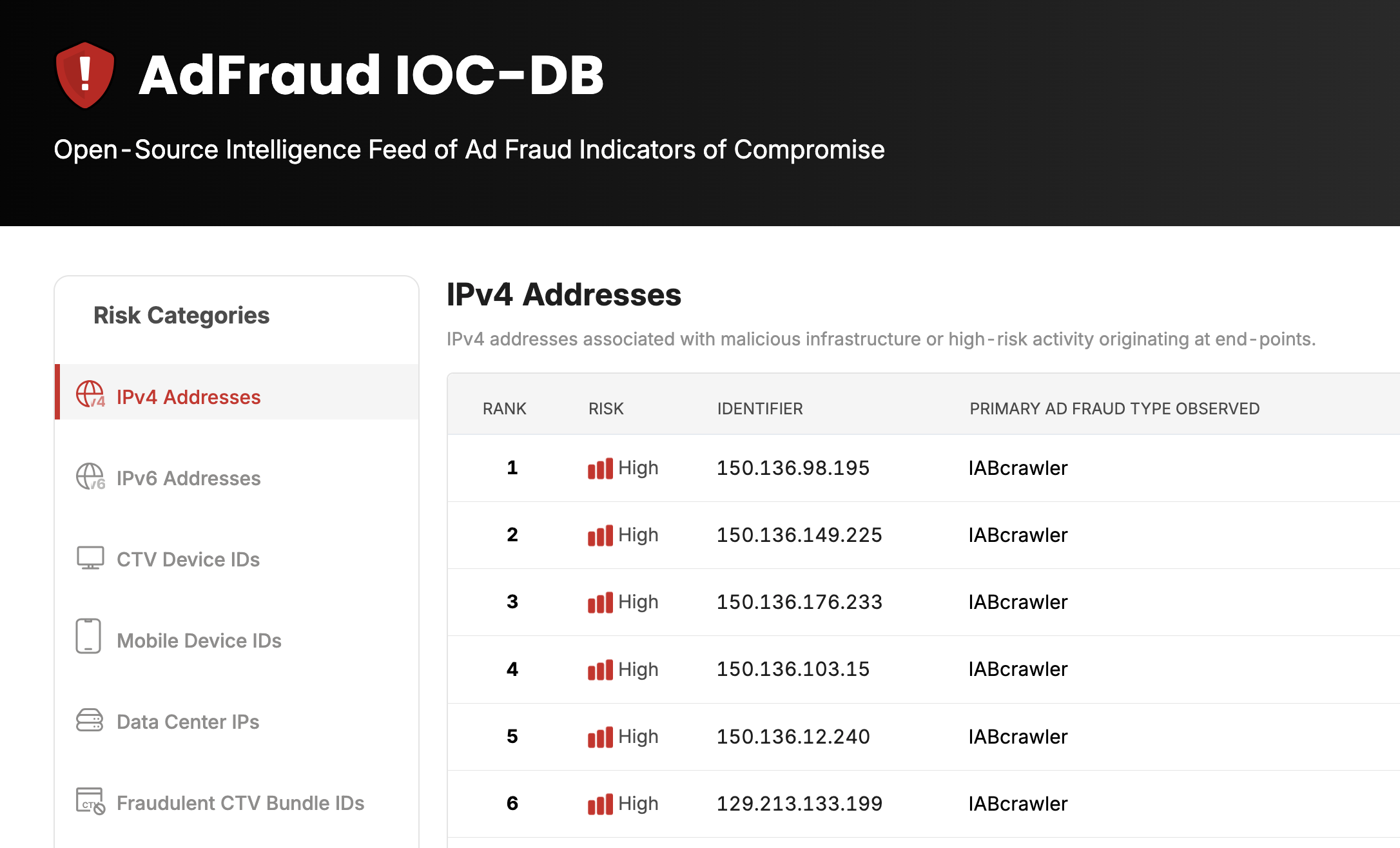1400x848 pixels.
Task: Select the Data Center IPs server icon
Action: pyautogui.click(x=90, y=720)
